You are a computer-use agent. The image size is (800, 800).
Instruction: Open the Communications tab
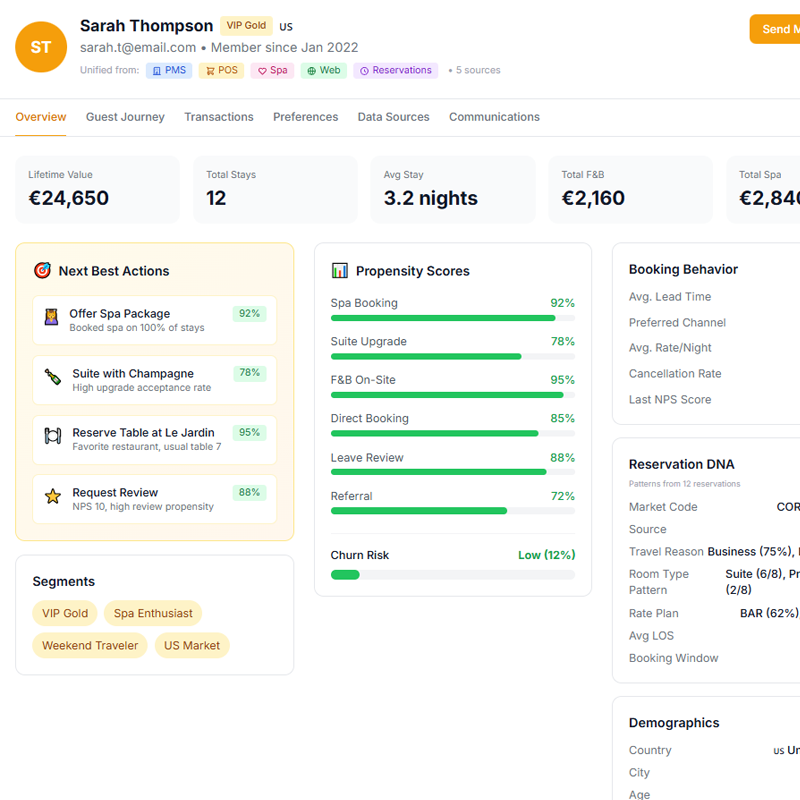[494, 117]
